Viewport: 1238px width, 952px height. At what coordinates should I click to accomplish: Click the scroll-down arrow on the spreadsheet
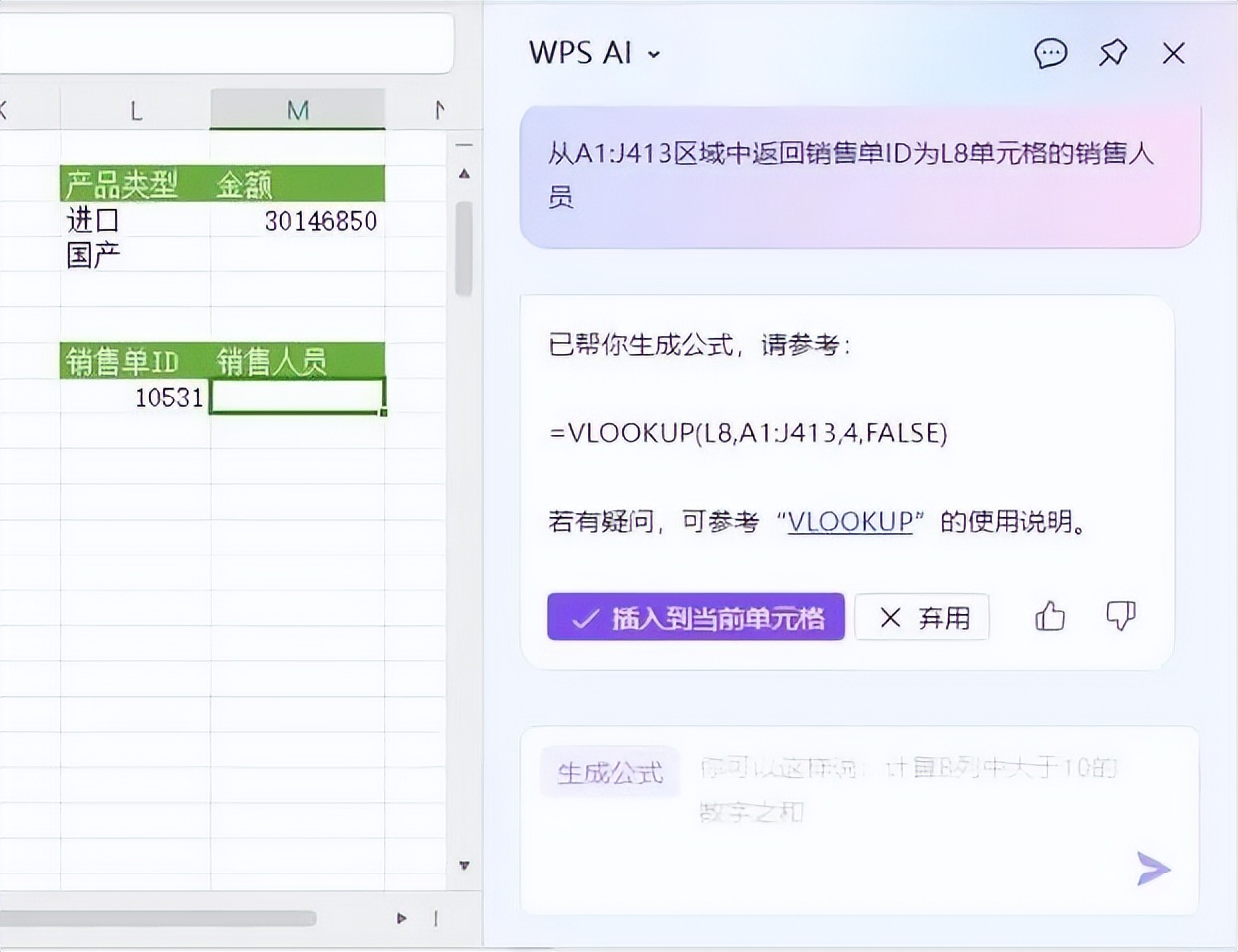tap(463, 866)
